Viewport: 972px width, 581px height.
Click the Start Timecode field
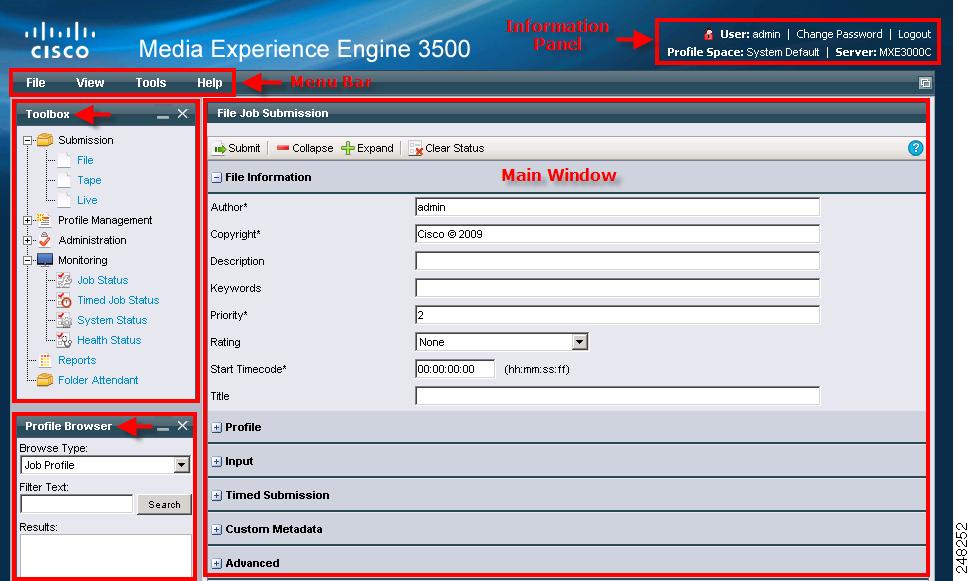(x=455, y=369)
